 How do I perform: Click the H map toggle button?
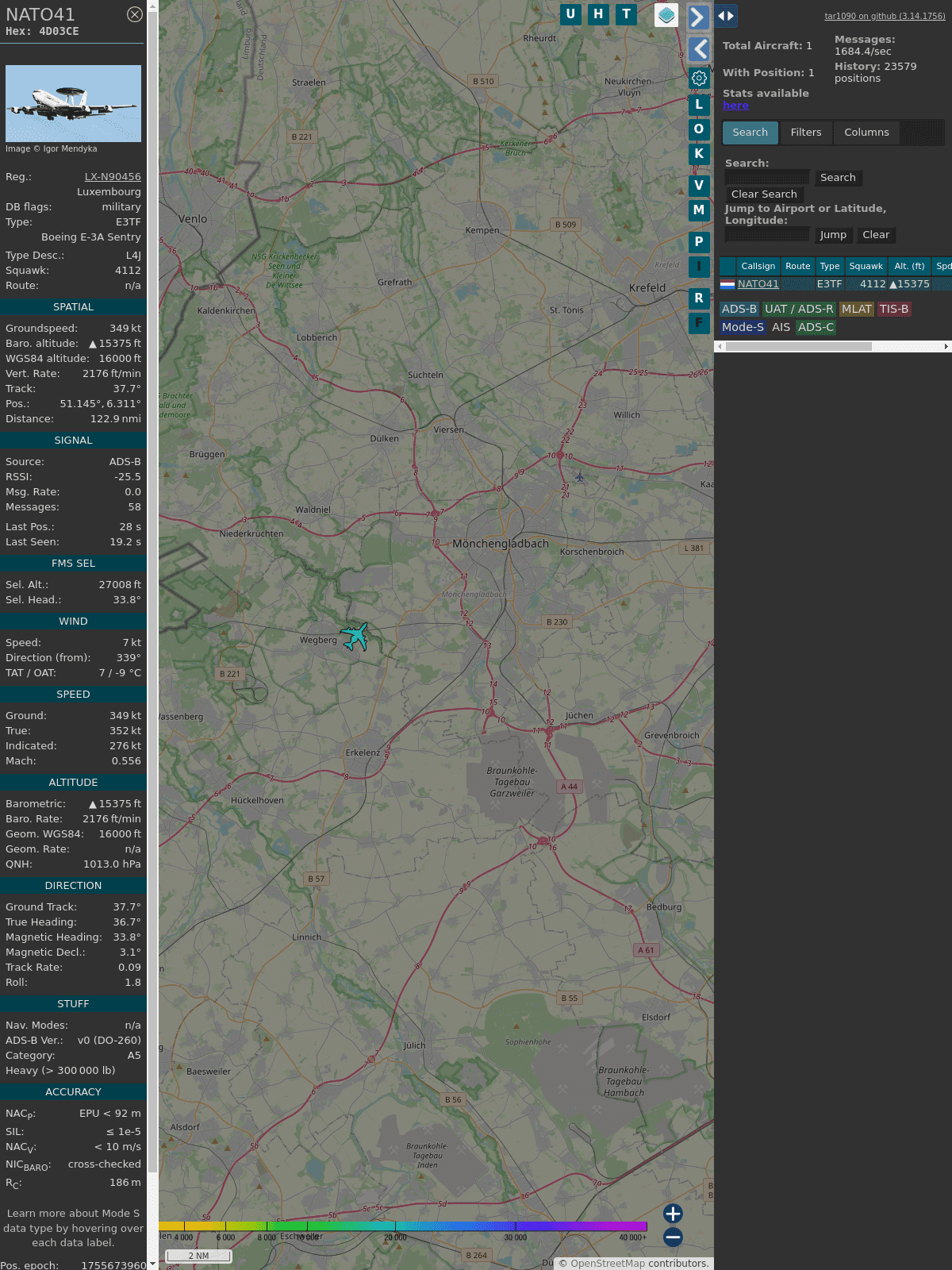coord(598,14)
